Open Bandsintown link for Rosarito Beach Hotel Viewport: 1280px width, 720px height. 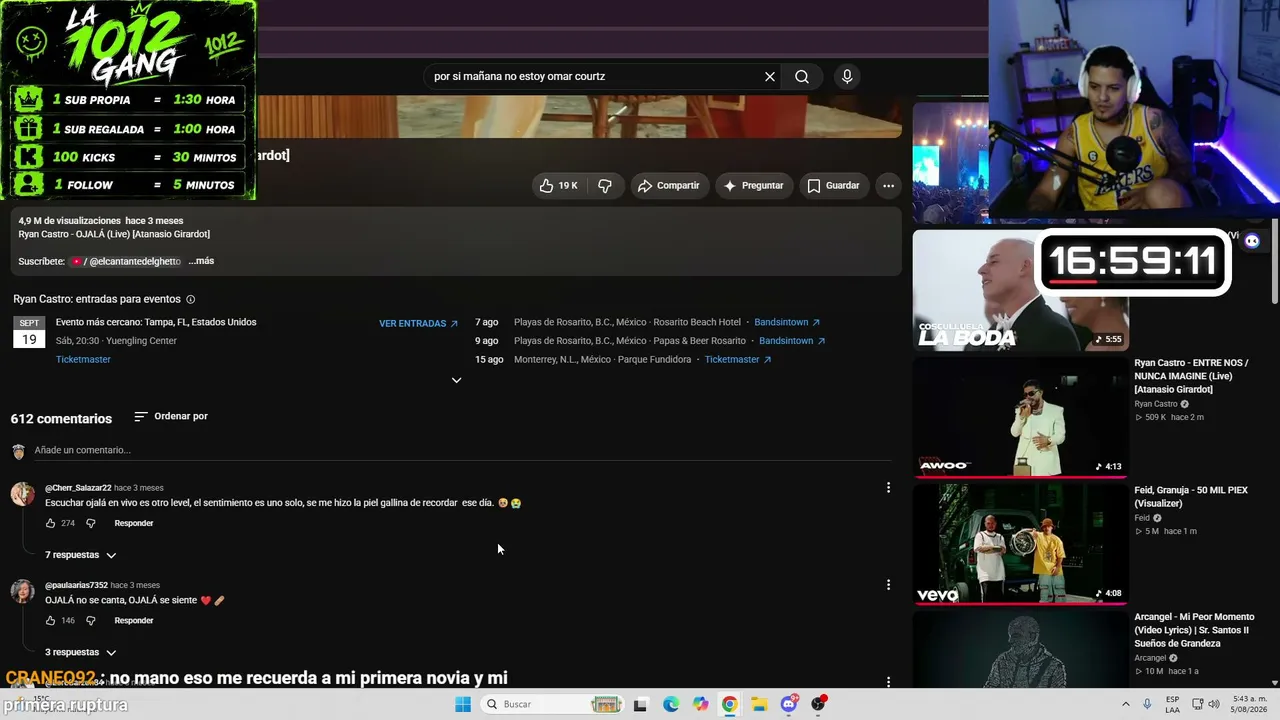point(787,322)
